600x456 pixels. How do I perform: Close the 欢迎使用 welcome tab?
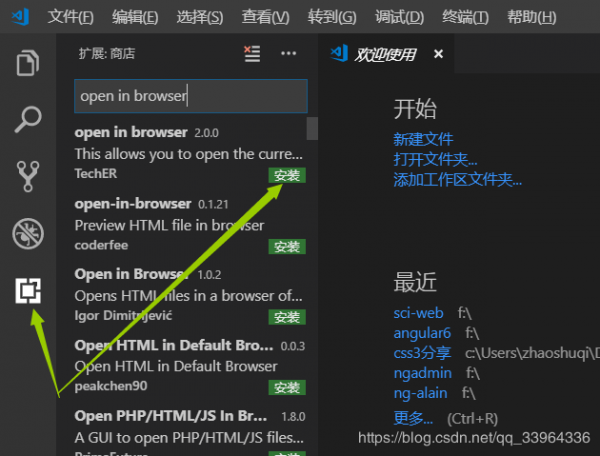pyautogui.click(x=437, y=54)
